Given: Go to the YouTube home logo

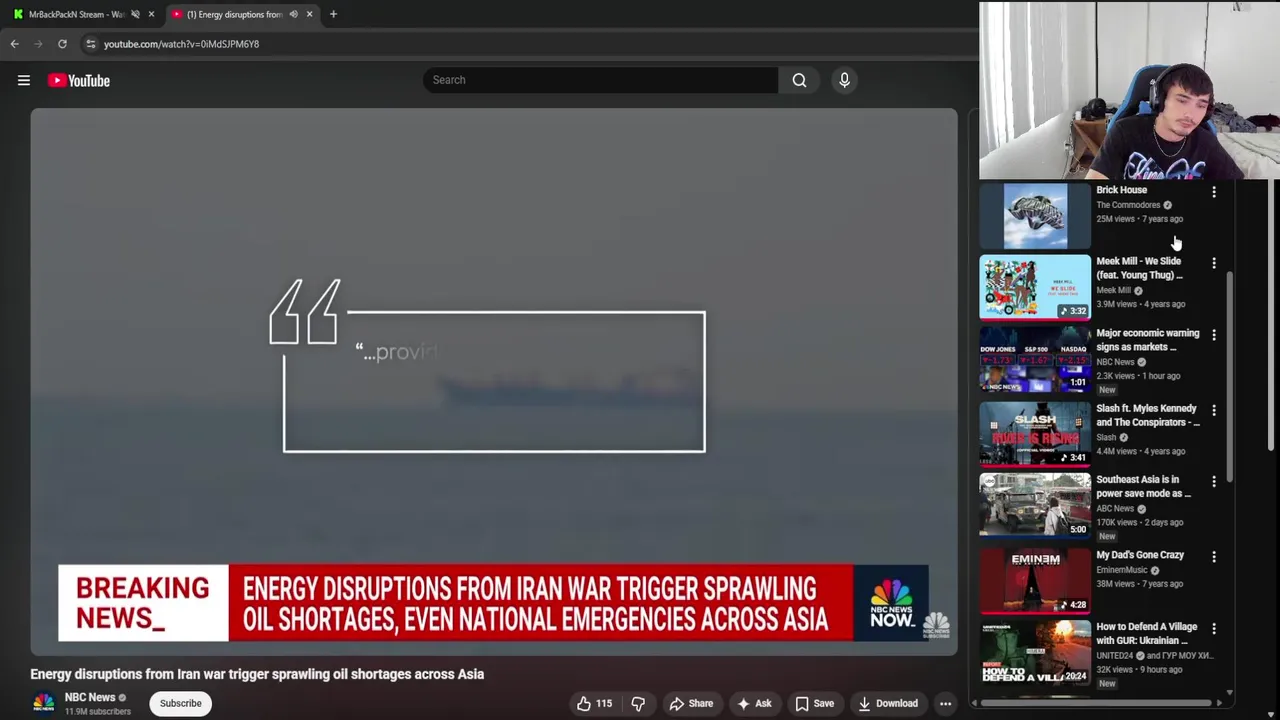Looking at the screenshot, I should (78, 81).
